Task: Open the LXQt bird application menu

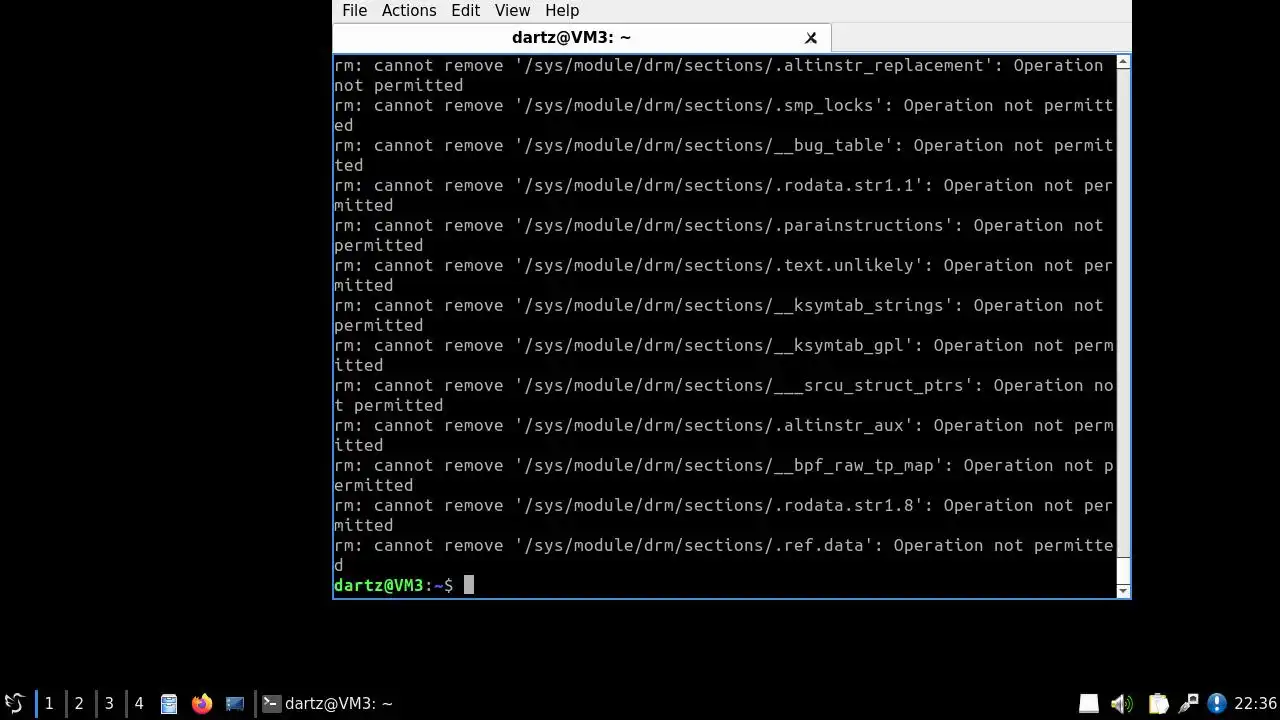Action: [14, 703]
